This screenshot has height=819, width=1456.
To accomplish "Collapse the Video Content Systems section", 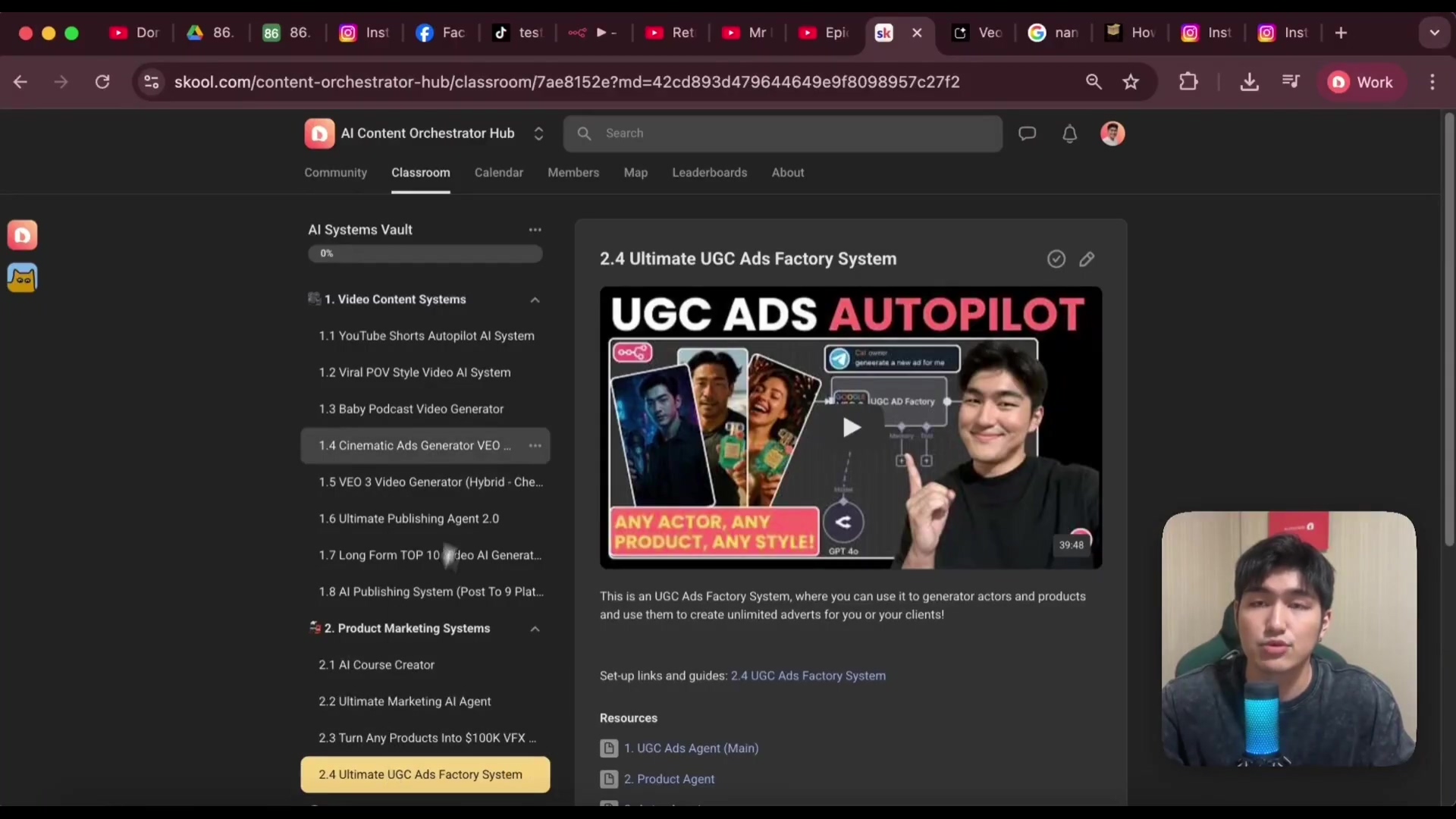I will point(535,300).
